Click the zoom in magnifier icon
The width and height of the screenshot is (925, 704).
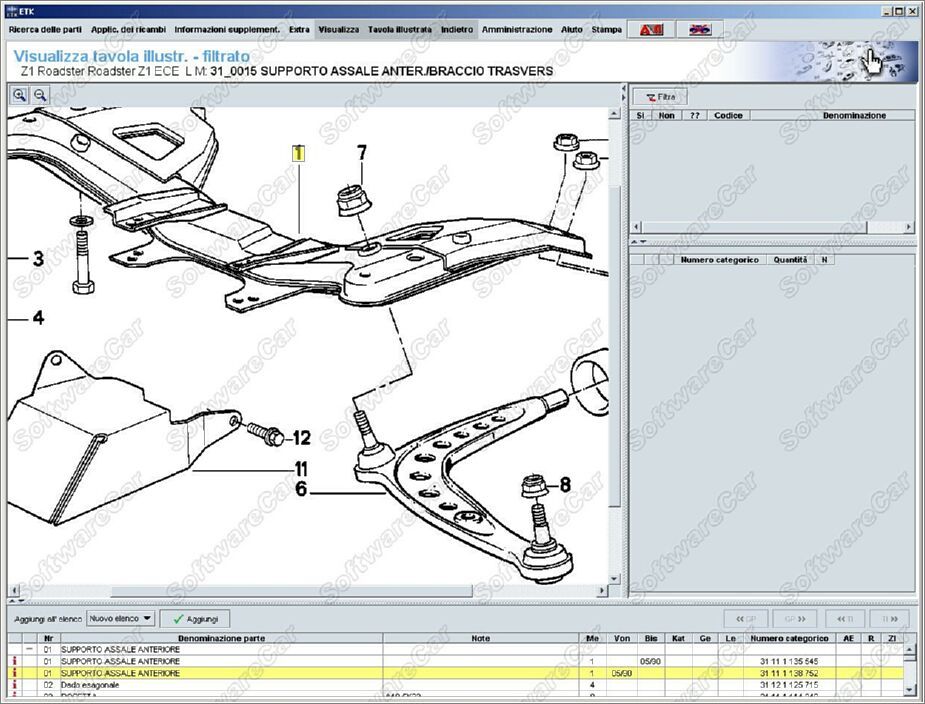tap(19, 95)
